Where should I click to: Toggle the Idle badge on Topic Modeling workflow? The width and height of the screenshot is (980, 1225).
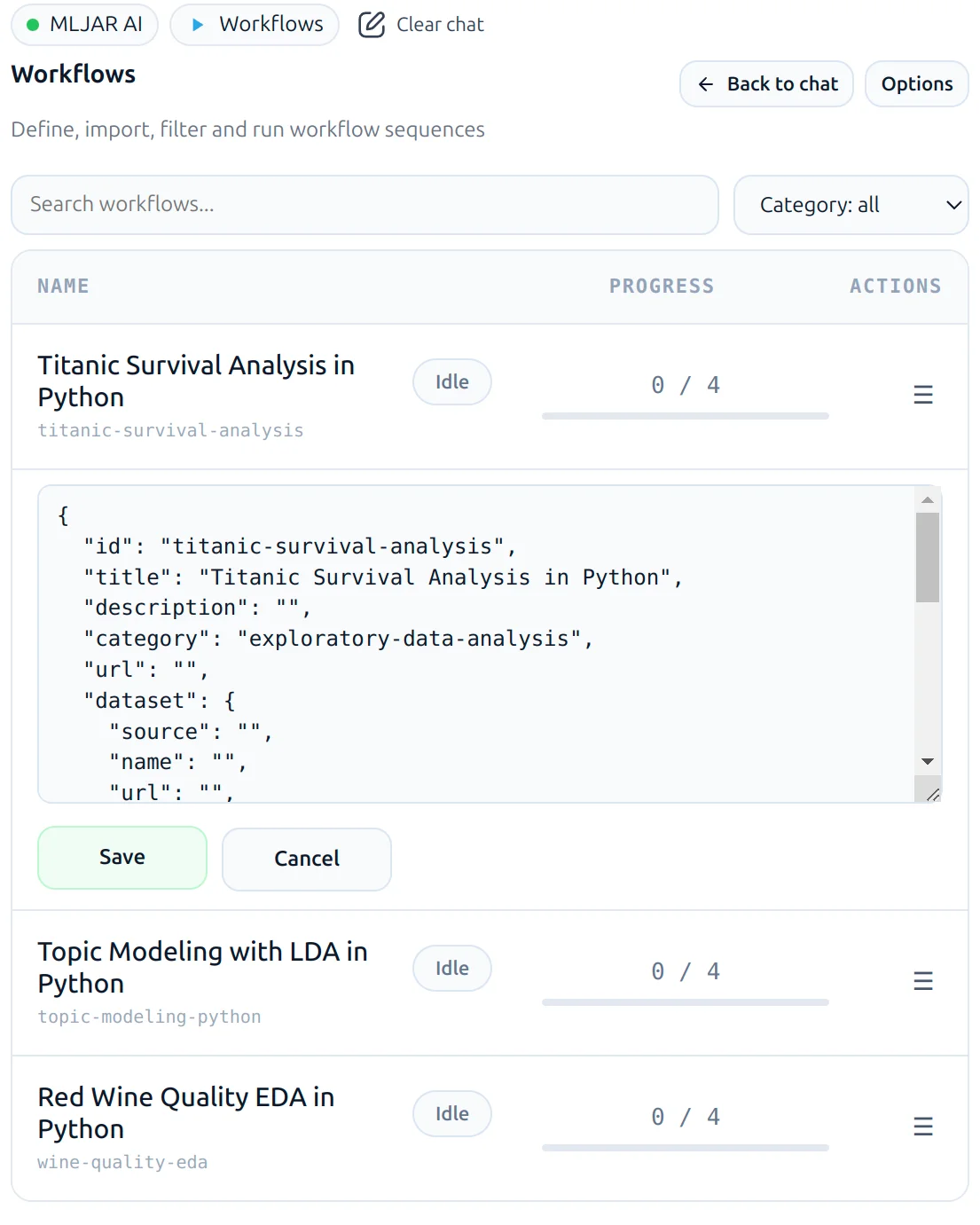[452, 968]
